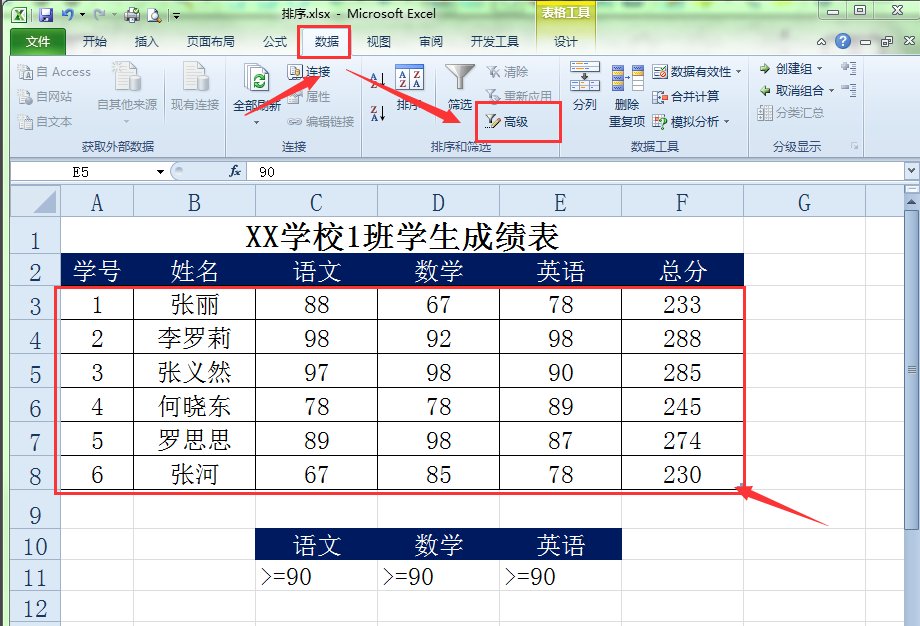
Task: Switch to the 审阅 ribbon tab
Action: point(431,42)
